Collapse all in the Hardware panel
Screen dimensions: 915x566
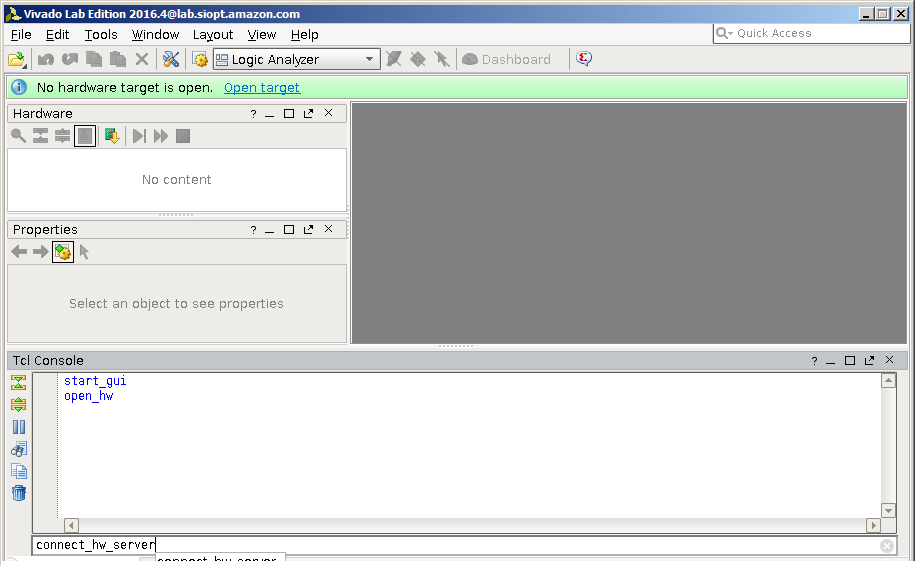[x=40, y=136]
